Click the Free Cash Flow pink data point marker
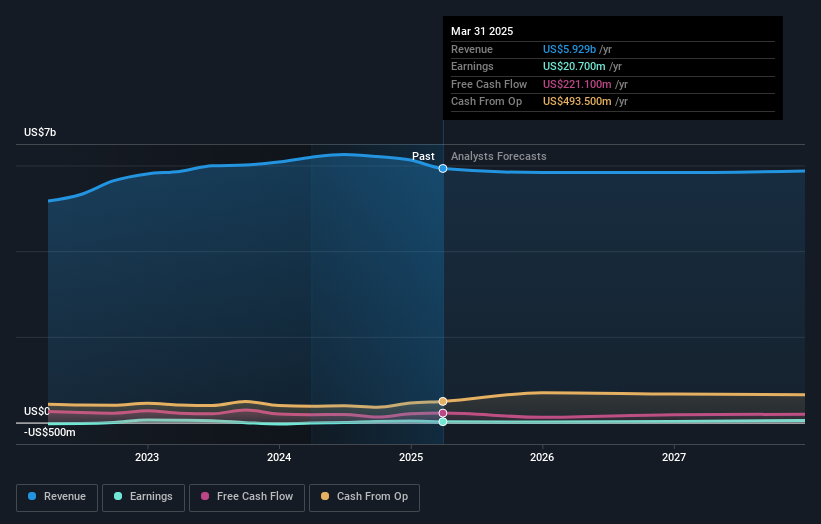821x524 pixels. click(443, 413)
